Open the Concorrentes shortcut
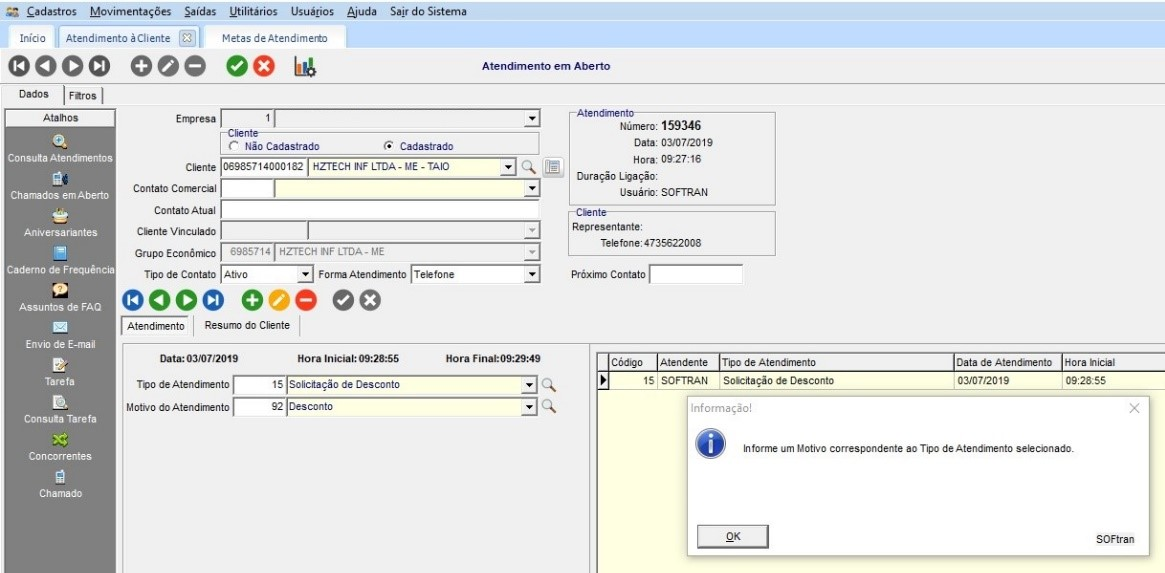1165x573 pixels. (x=60, y=439)
